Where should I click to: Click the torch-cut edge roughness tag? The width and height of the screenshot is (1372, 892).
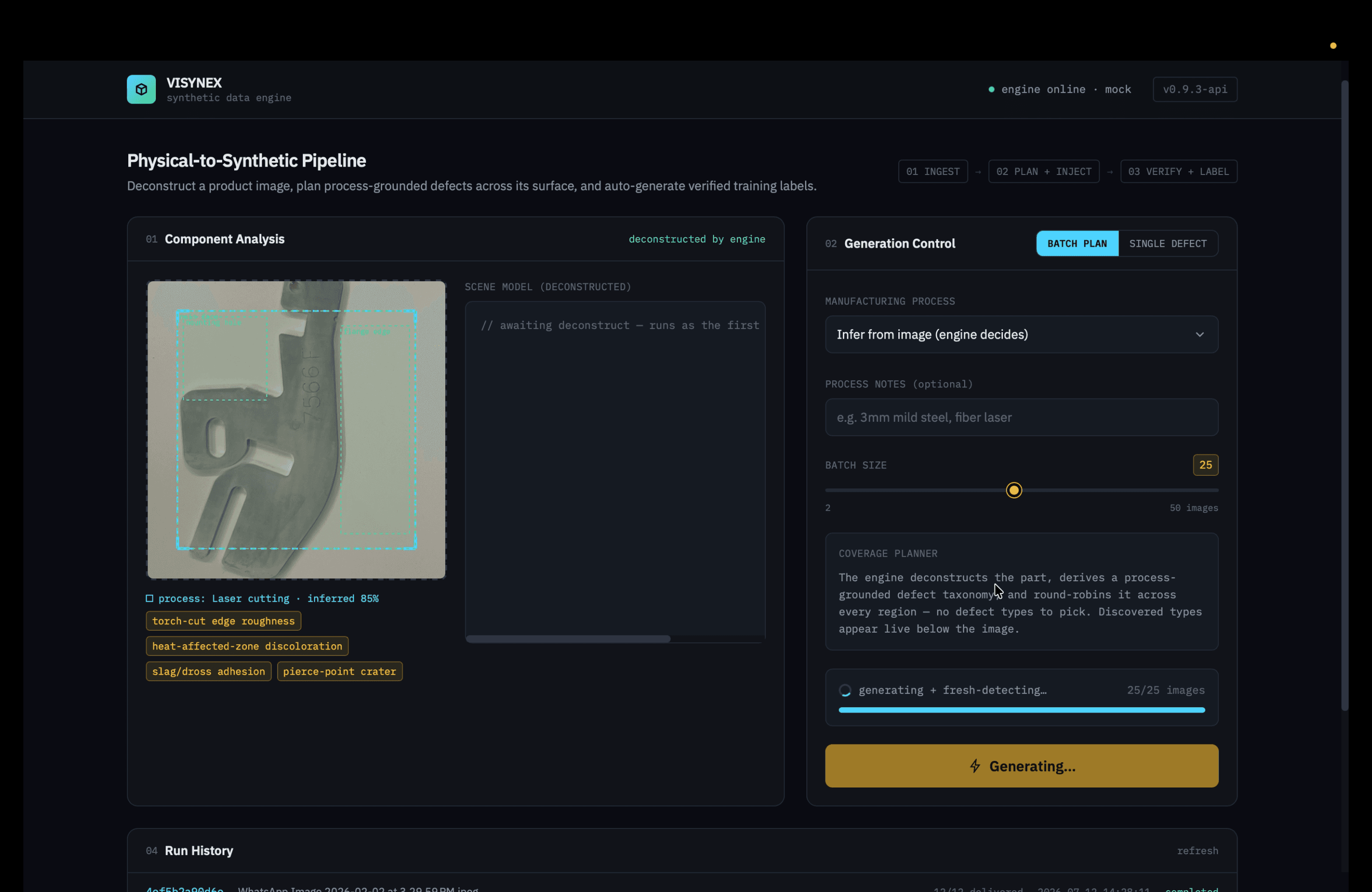223,621
